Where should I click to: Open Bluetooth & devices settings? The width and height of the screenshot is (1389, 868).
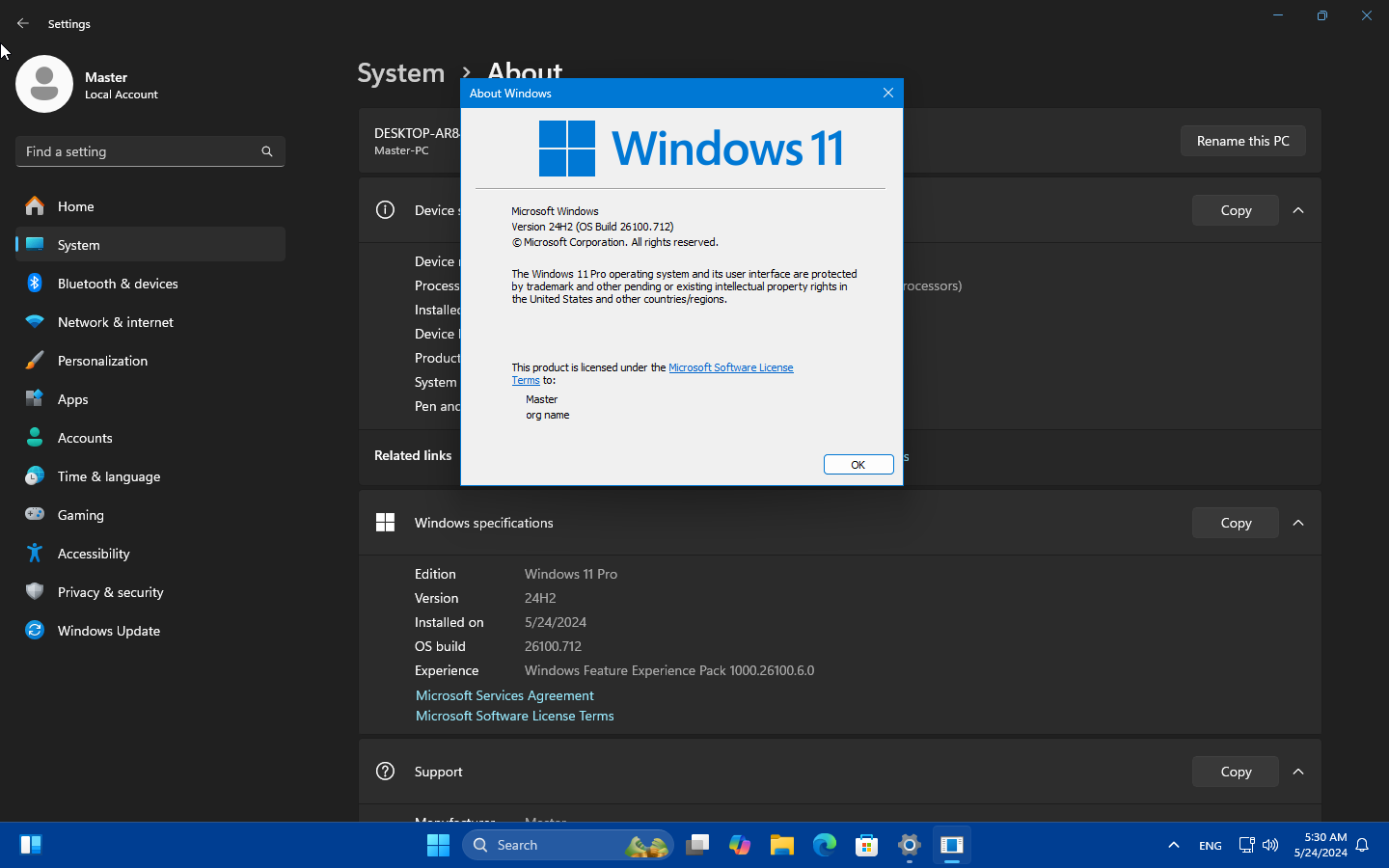tap(118, 284)
